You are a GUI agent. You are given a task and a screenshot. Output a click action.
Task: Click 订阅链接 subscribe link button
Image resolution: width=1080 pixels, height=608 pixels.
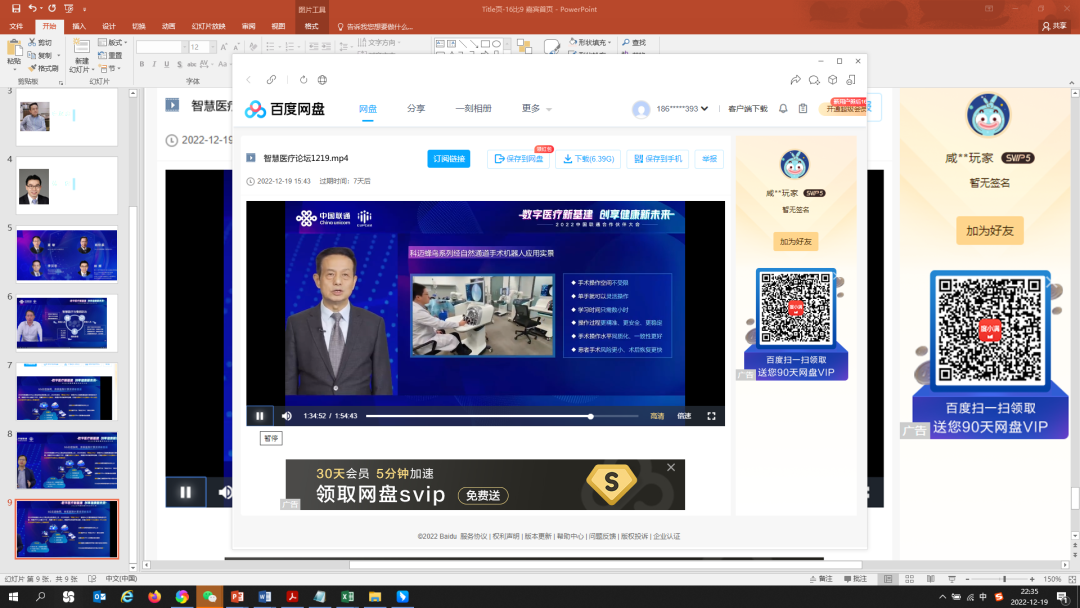click(x=449, y=159)
